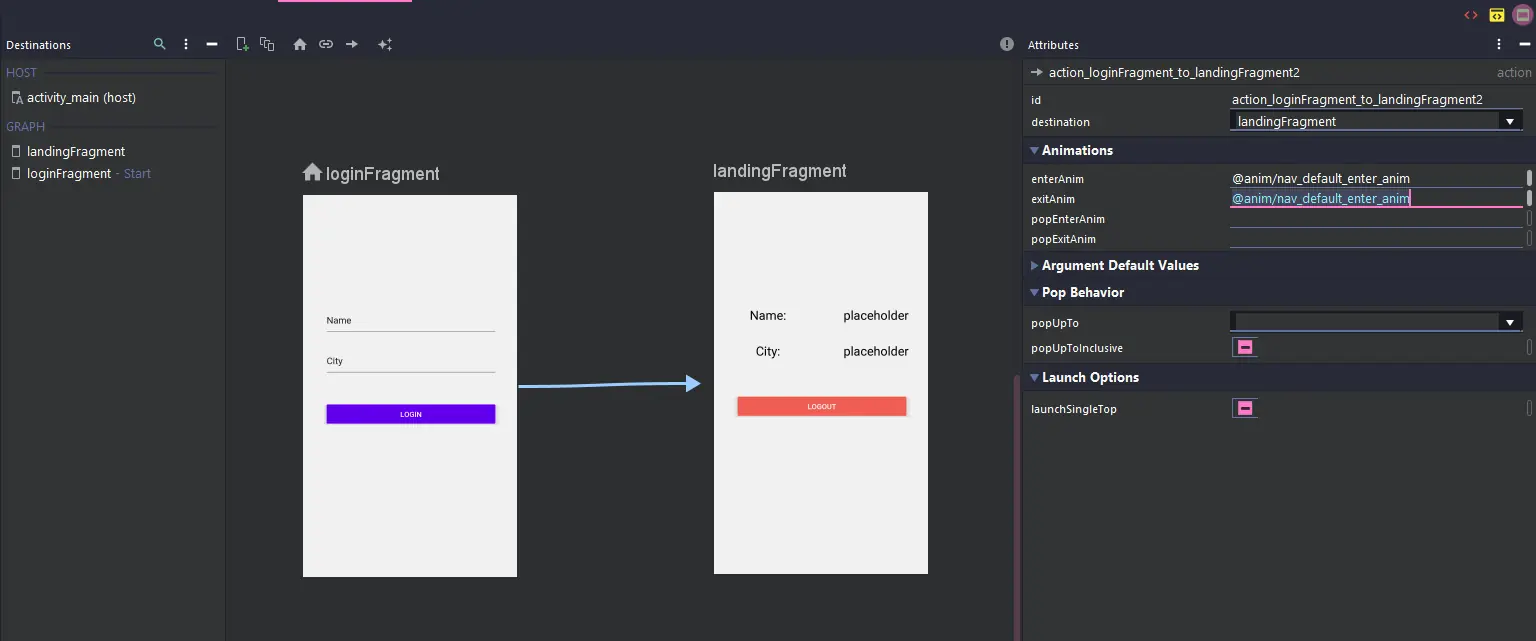The height and width of the screenshot is (641, 1536).
Task: Select the loginFragment preview in the graph
Action: point(409,385)
